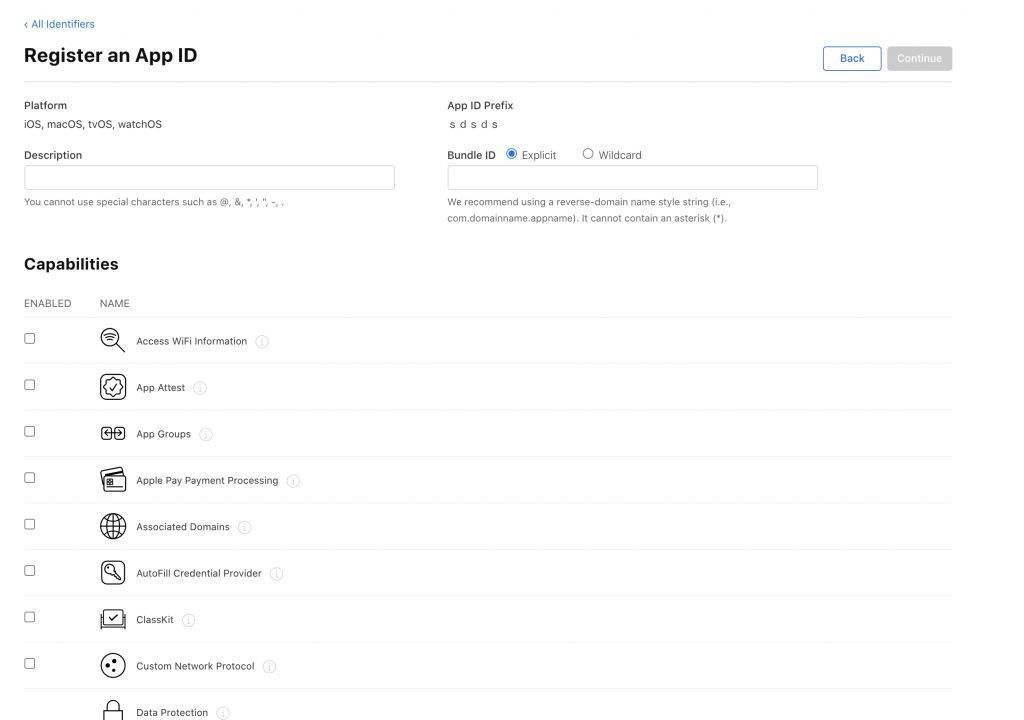Click the Apple Pay Payment Processing card icon
This screenshot has width=1024, height=720.
tap(113, 480)
